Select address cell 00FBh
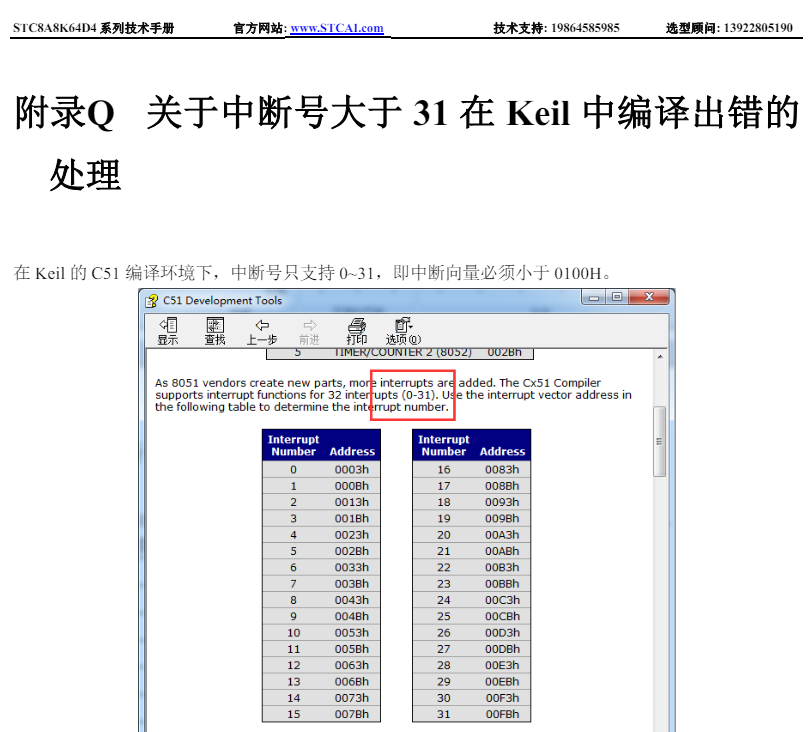 502,714
